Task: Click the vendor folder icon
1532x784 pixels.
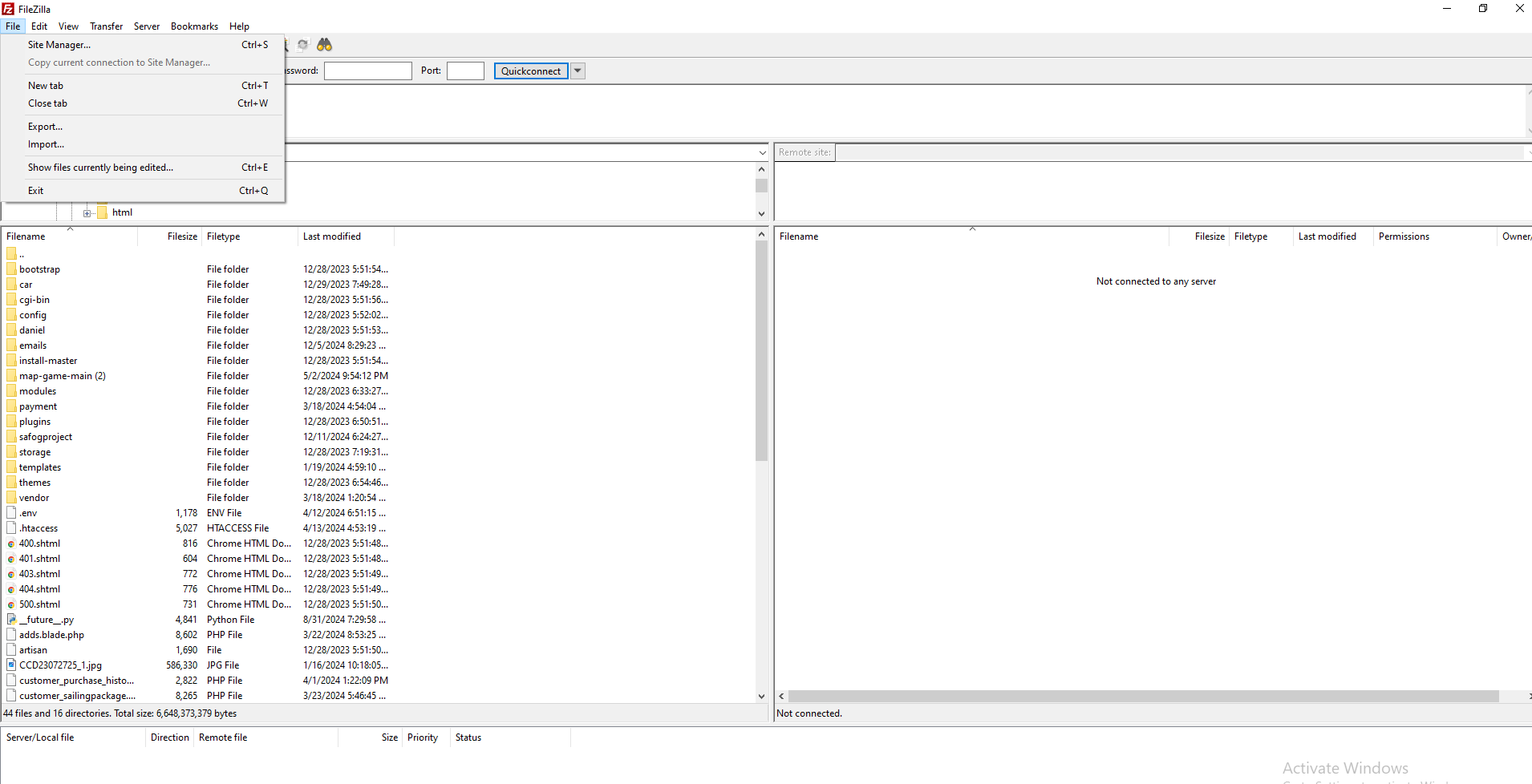Action: (x=11, y=498)
